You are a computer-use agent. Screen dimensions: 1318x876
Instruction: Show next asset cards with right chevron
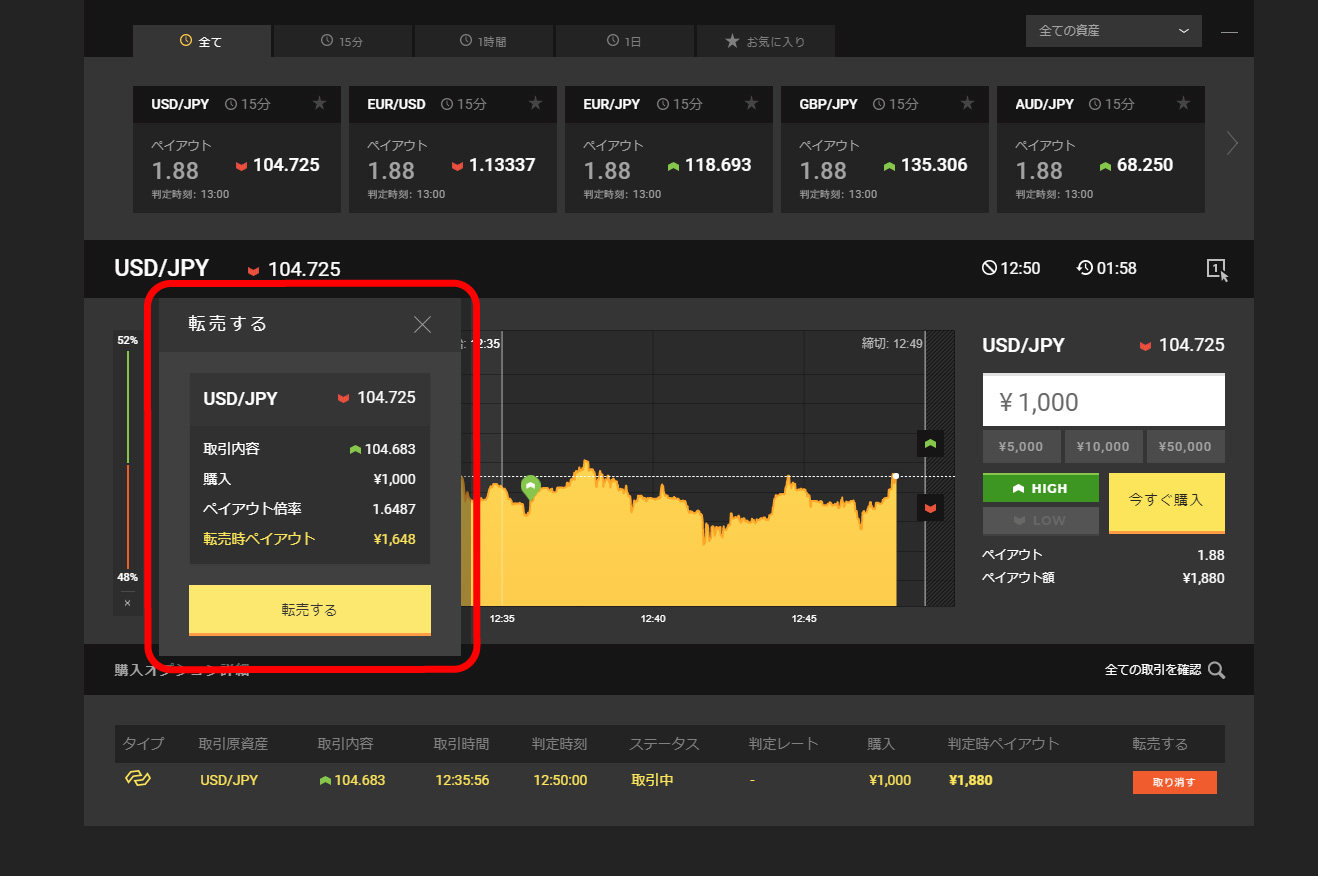(x=1232, y=144)
